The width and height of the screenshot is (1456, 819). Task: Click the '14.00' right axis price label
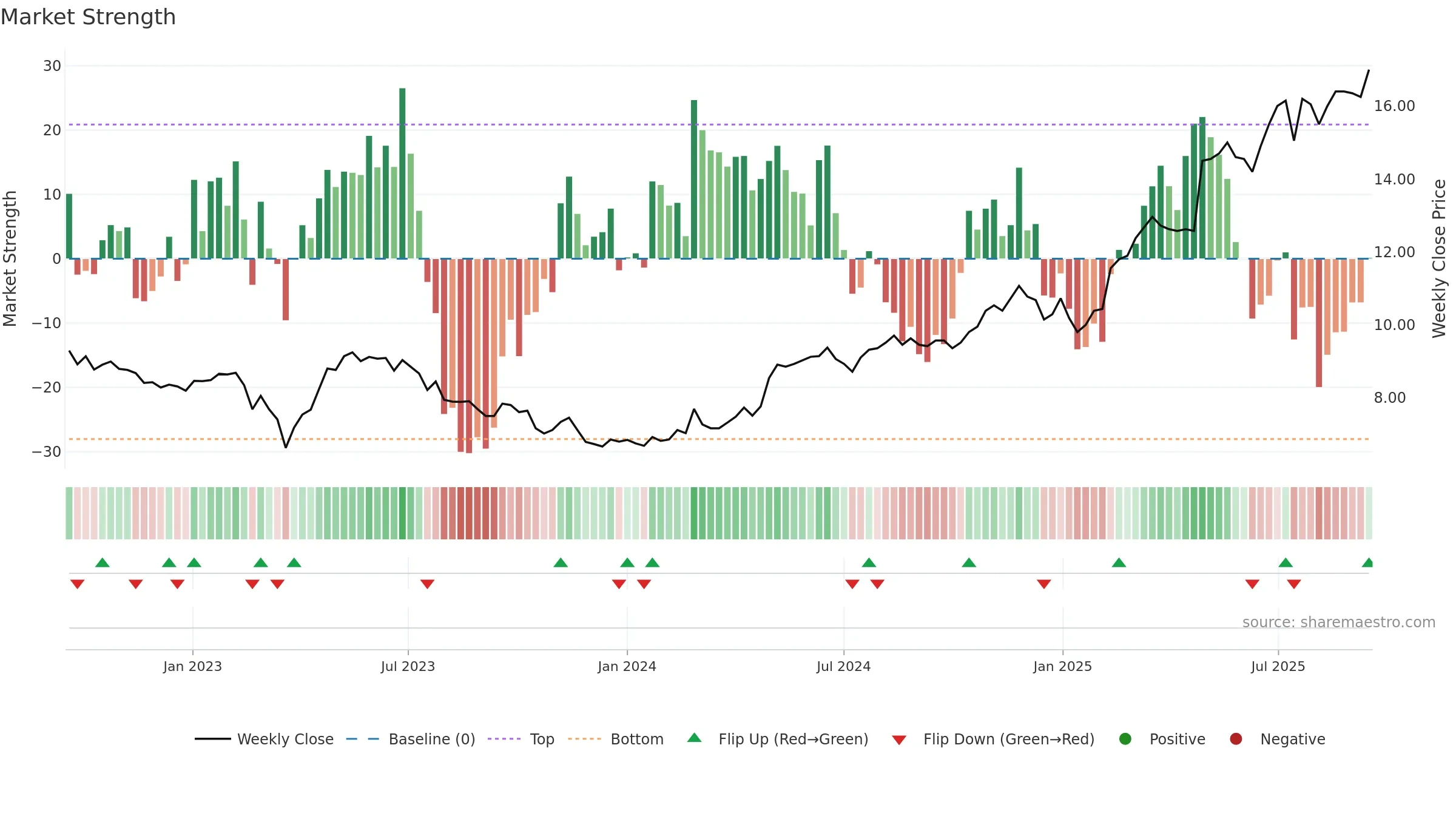pyautogui.click(x=1395, y=179)
